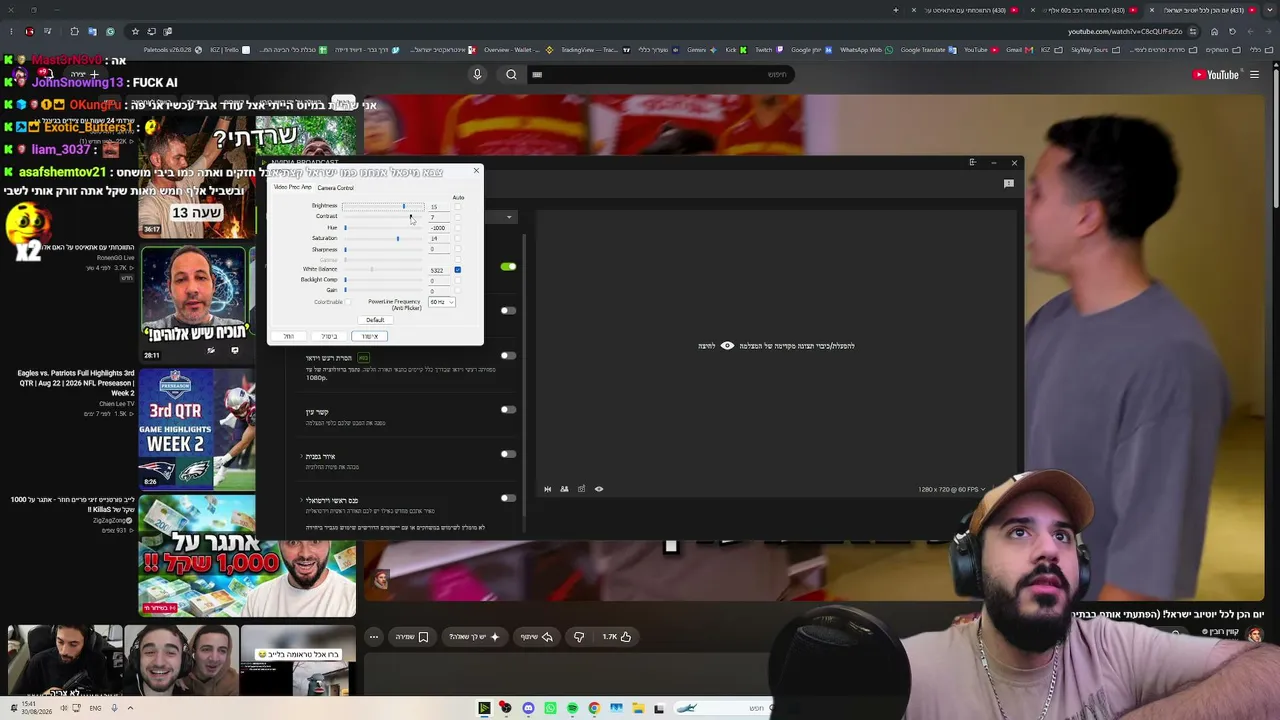1280x720 pixels.
Task: Close the camera properties dialog
Action: (x=476, y=171)
